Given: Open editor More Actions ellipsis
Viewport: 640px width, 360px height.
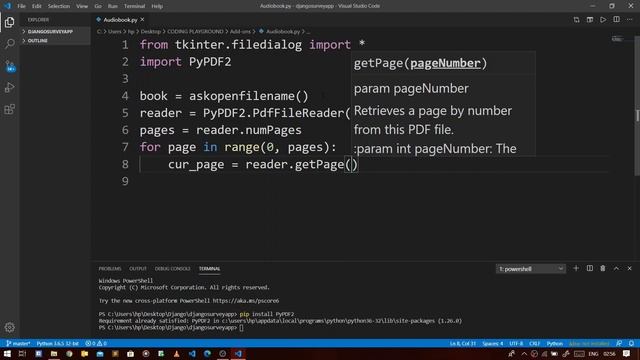Looking at the screenshot, I should (629, 20).
